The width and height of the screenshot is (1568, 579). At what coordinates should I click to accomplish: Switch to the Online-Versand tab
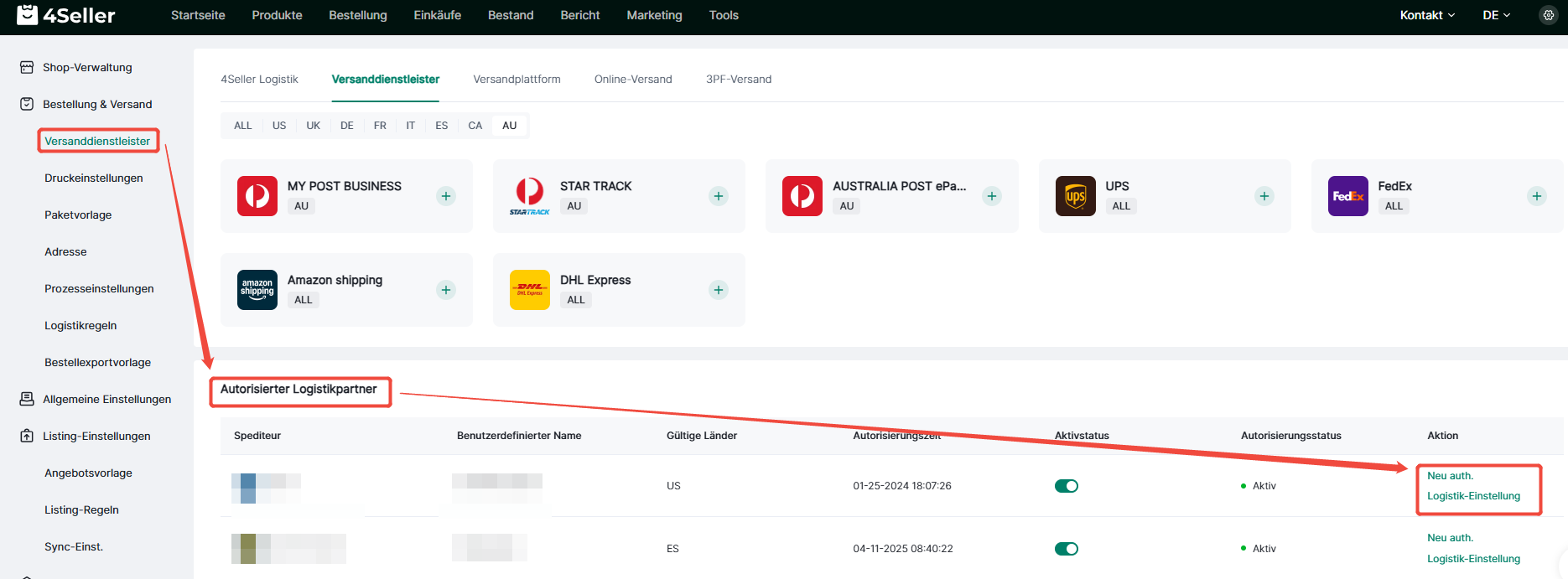[633, 79]
